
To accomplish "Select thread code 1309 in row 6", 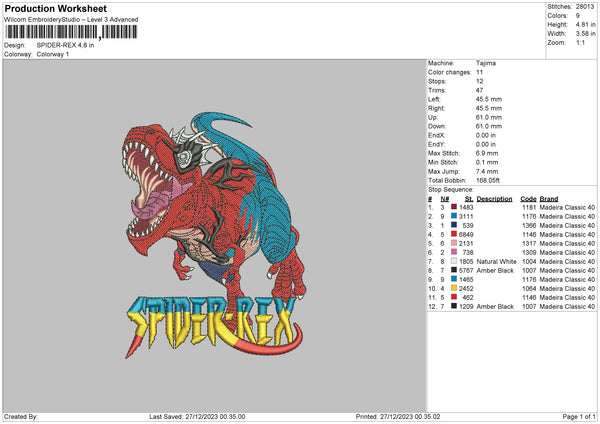I will [x=529, y=253].
